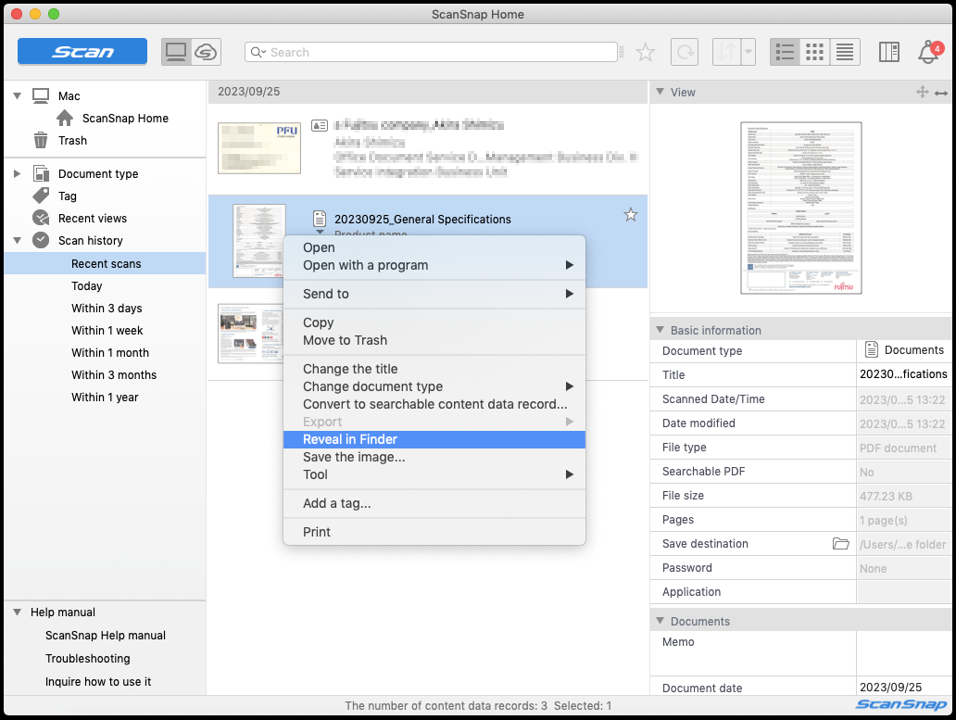Open Troubleshooting link
The image size is (956, 720).
(x=87, y=658)
